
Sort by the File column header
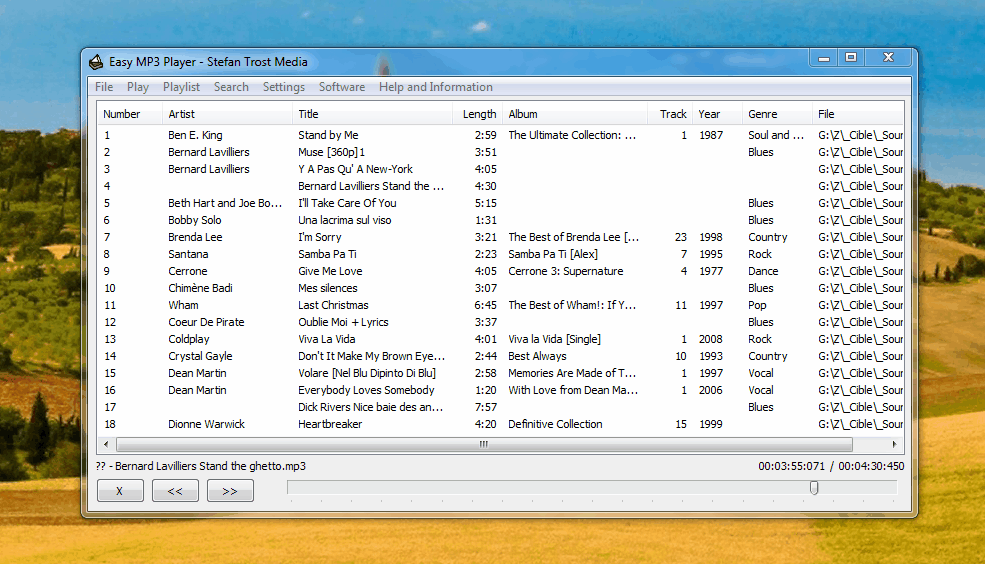(x=857, y=114)
